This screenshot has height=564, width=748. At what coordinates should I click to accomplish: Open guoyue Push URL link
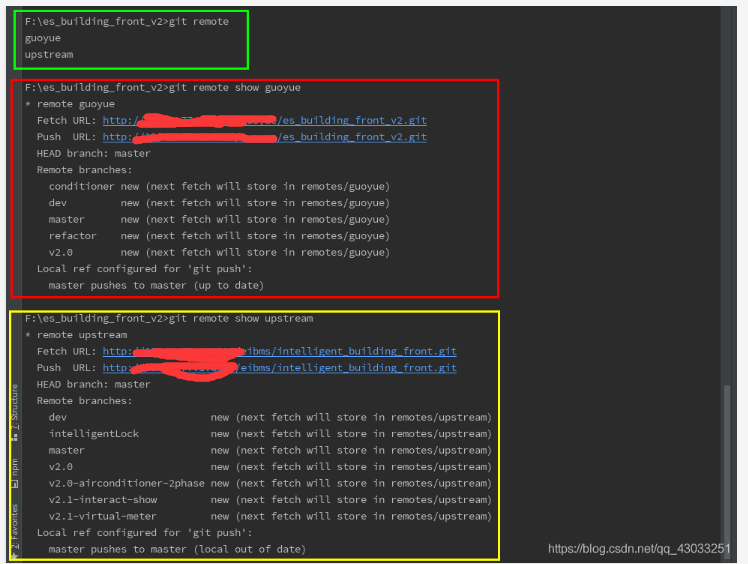coord(264,137)
